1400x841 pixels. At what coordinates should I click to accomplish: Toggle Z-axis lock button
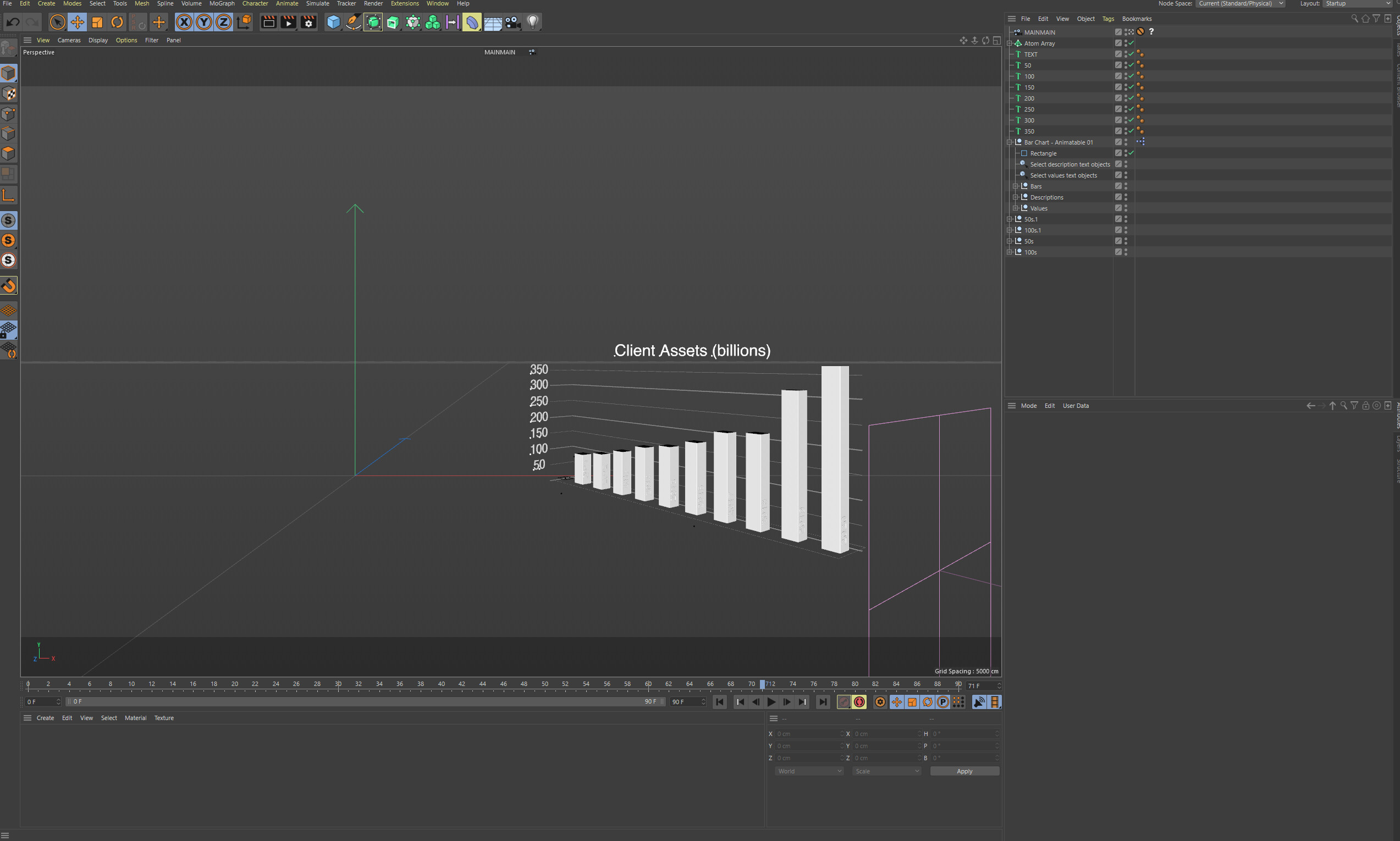point(223,22)
